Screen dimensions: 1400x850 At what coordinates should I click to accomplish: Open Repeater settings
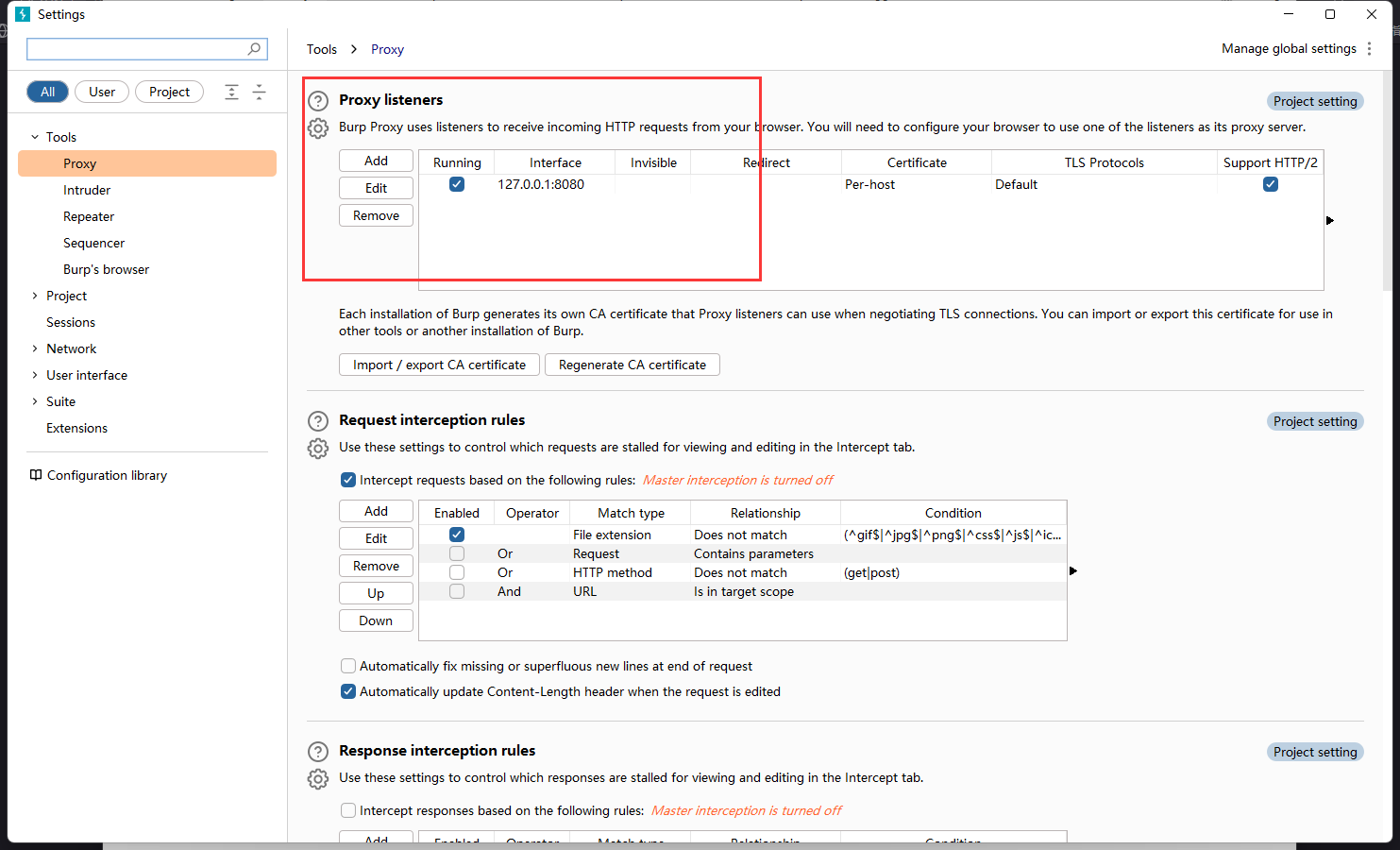click(x=89, y=216)
